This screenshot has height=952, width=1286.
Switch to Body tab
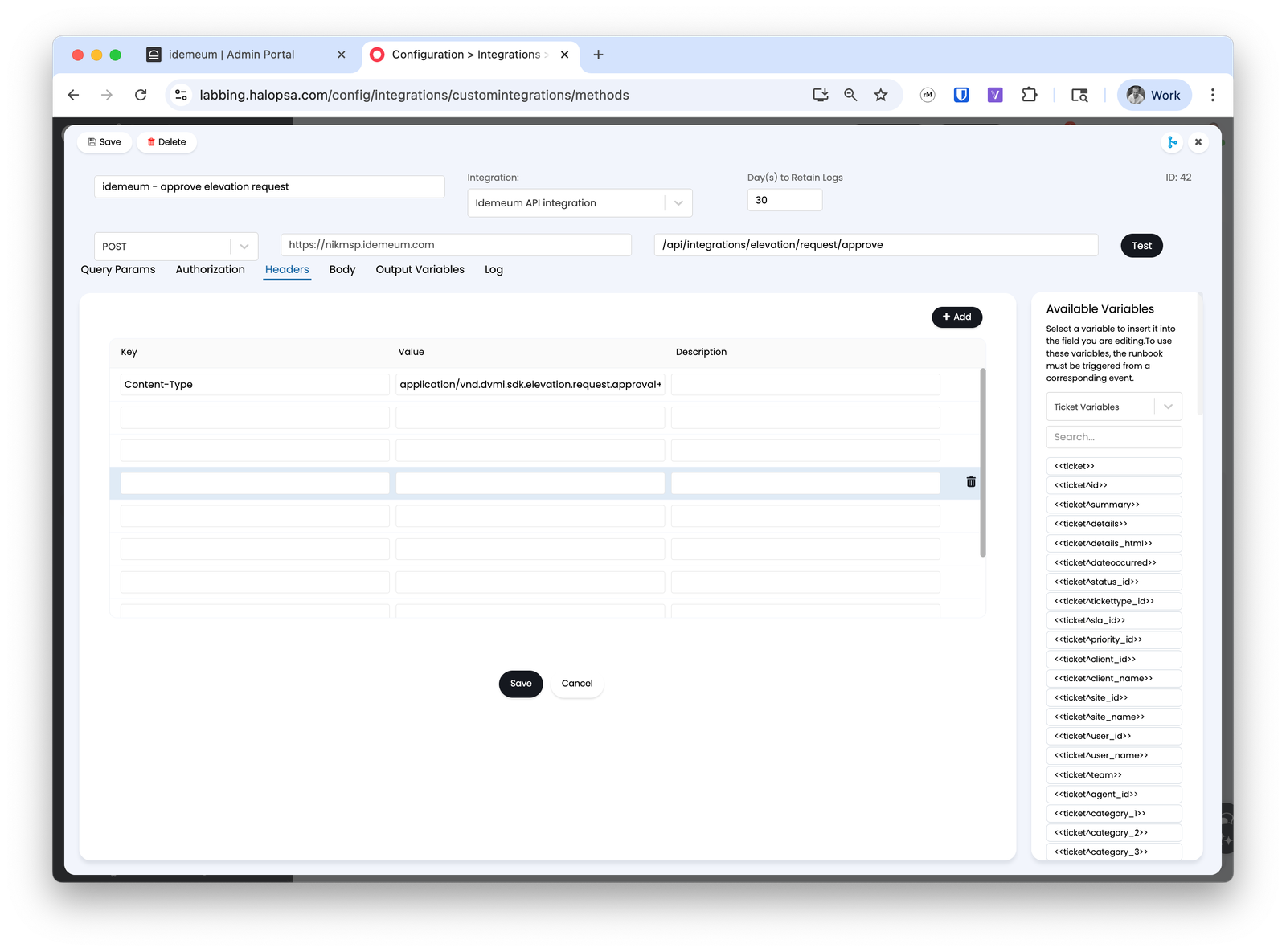pyautogui.click(x=342, y=270)
